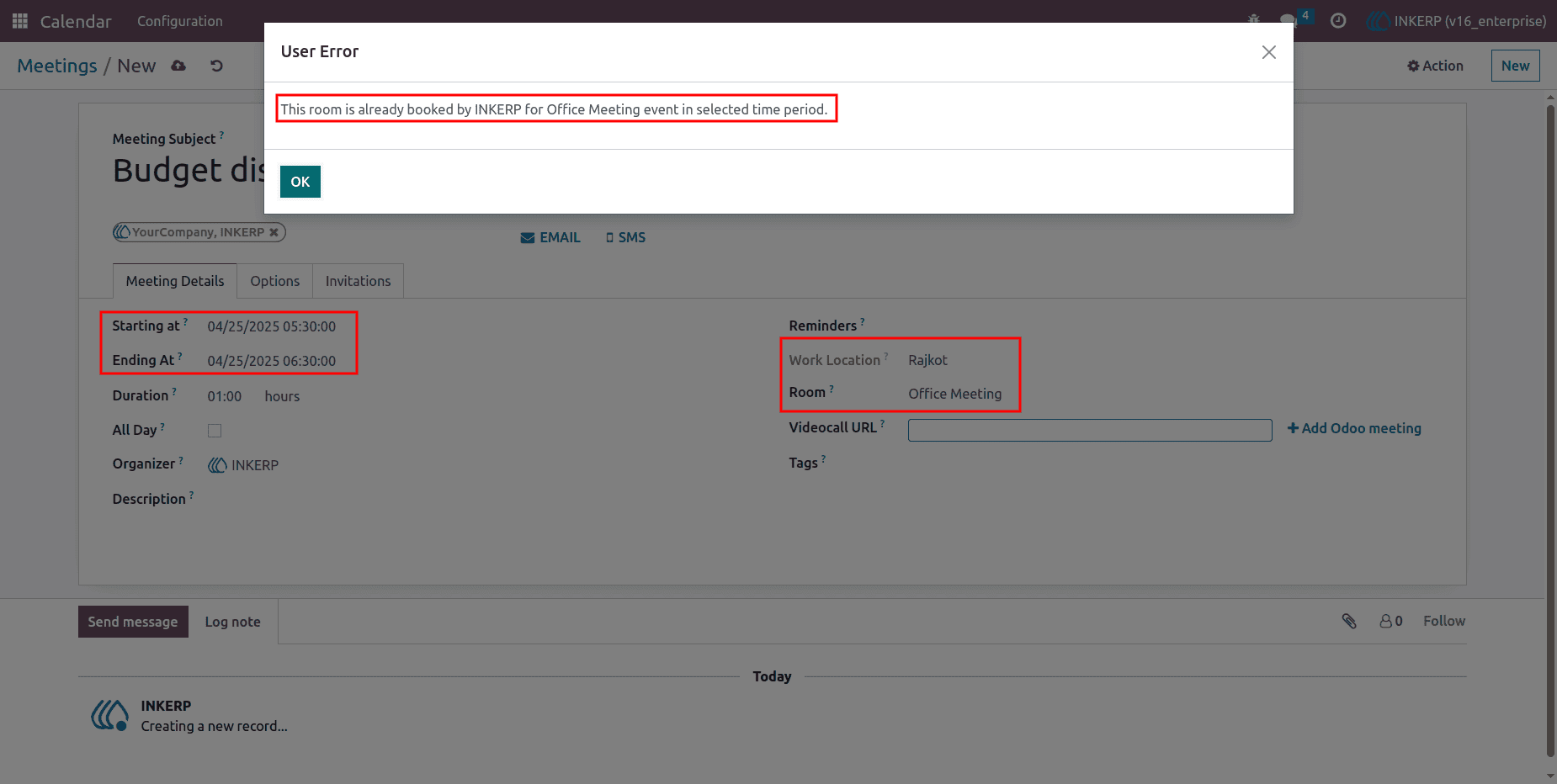The image size is (1557, 784).
Task: Click the INKERP avatar in chatter
Action: pyautogui.click(x=109, y=715)
